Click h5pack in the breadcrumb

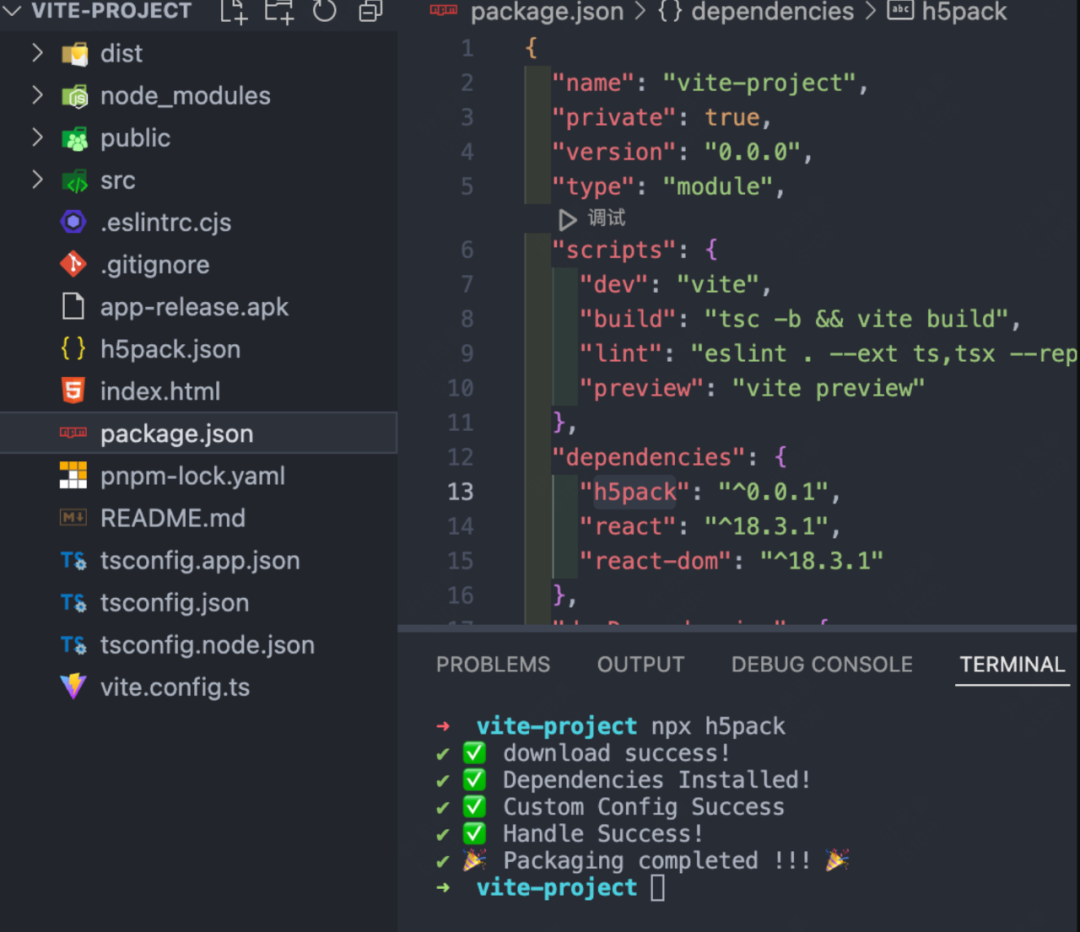[x=964, y=12]
